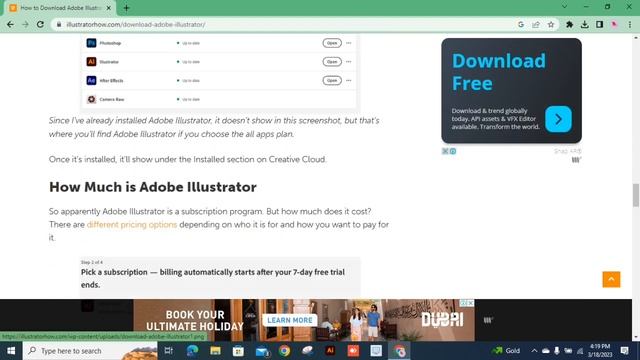
Task: Show hidden system tray icons
Action: point(534,351)
